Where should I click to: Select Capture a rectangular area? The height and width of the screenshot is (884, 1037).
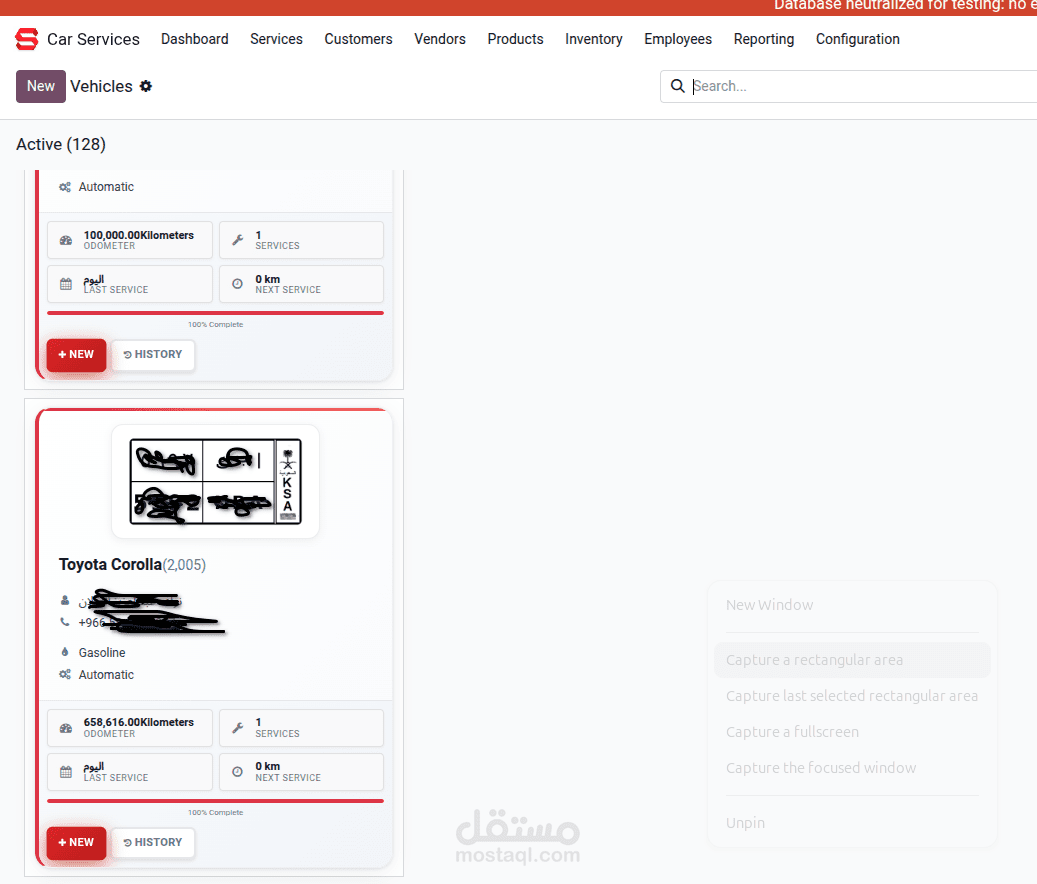pos(852,660)
